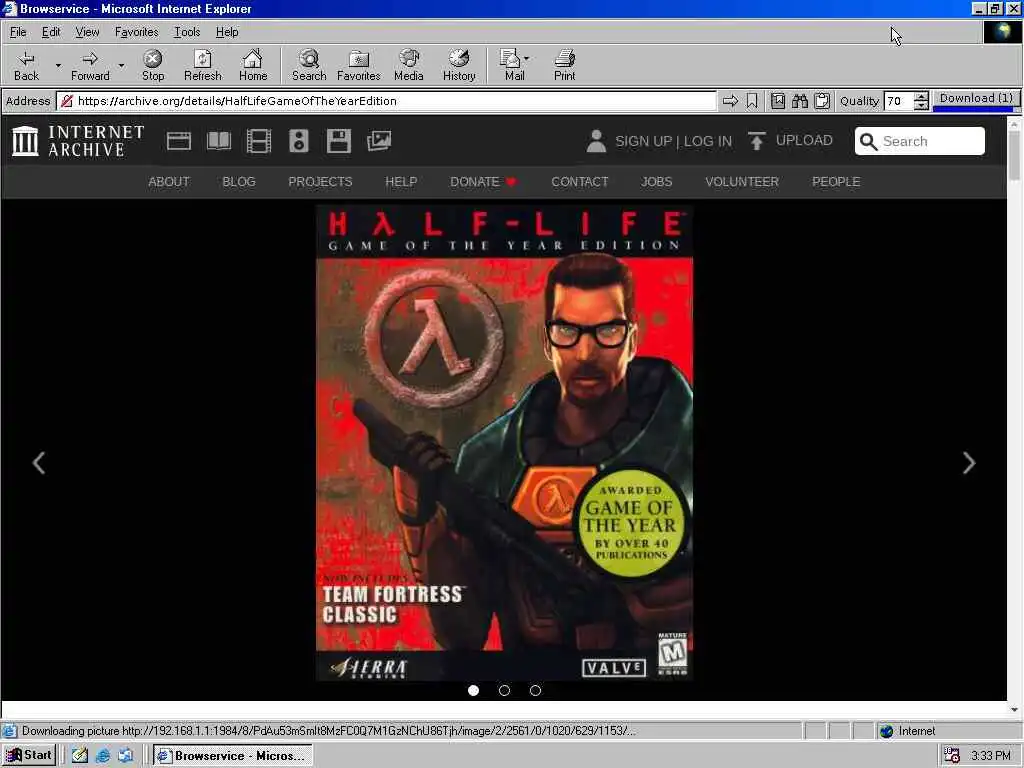
Task: Reload the page with Refresh
Action: pyautogui.click(x=202, y=65)
